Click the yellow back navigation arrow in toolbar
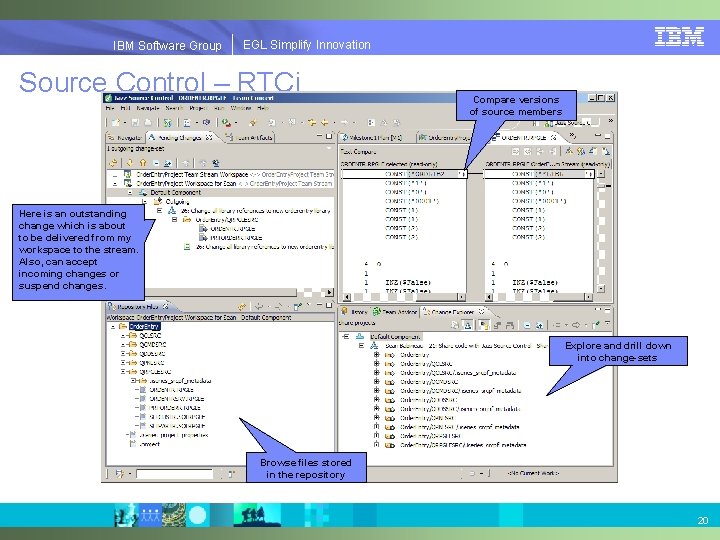The height and width of the screenshot is (540, 720). (x=325, y=123)
